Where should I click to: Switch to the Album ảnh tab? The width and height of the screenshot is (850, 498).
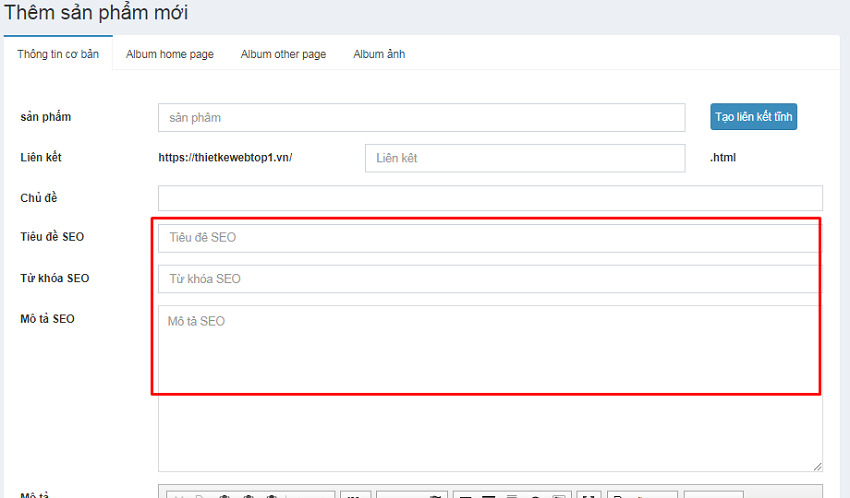379,54
